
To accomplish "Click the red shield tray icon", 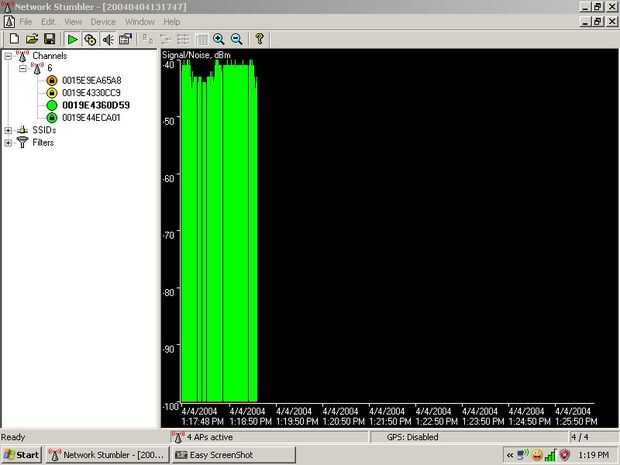I will pos(565,456).
